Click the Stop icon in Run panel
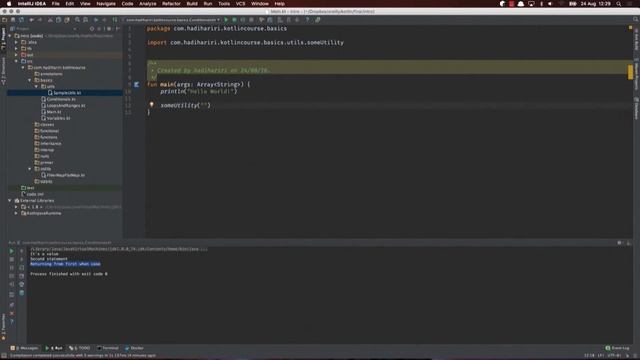The image size is (640, 360). point(11,259)
